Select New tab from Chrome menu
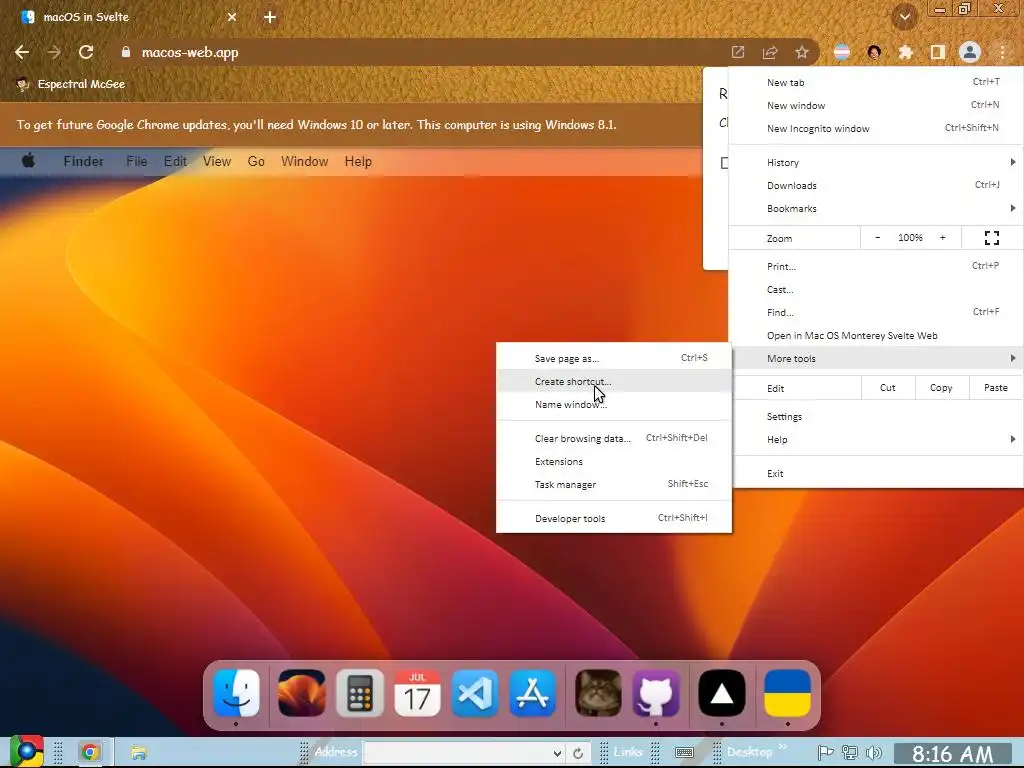 (x=876, y=82)
